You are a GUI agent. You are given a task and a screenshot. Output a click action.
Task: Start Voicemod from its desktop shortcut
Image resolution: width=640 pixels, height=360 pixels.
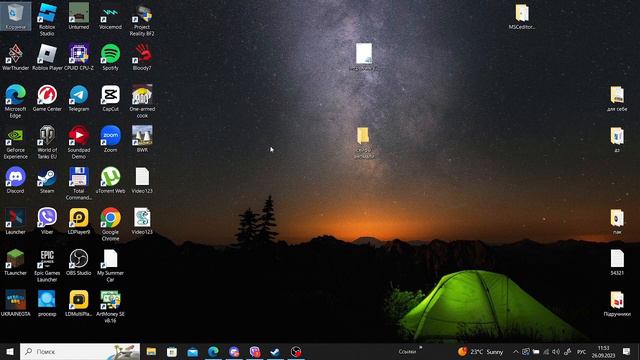110,16
